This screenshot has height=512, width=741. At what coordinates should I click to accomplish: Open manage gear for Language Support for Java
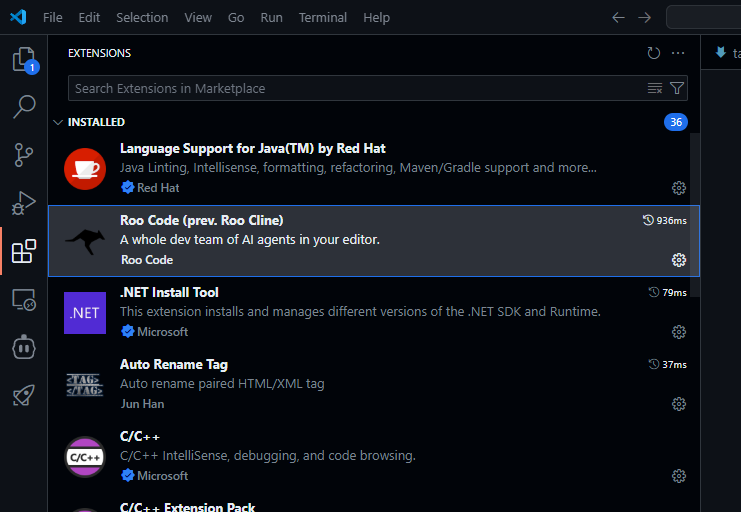(x=679, y=188)
